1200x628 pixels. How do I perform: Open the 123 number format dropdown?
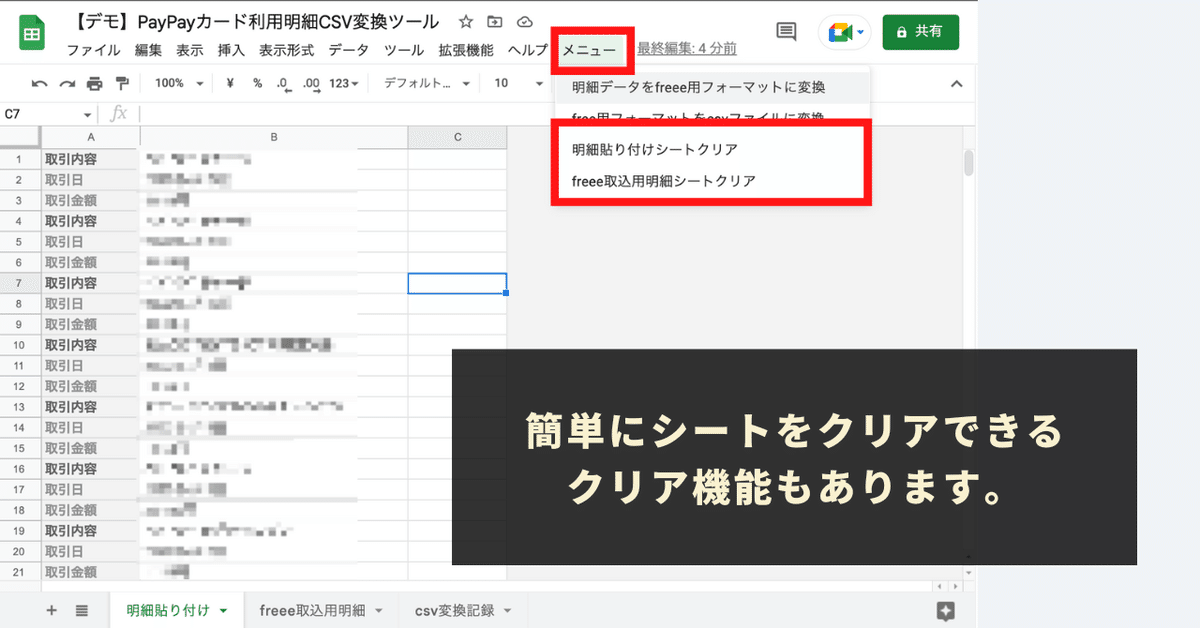[x=343, y=82]
